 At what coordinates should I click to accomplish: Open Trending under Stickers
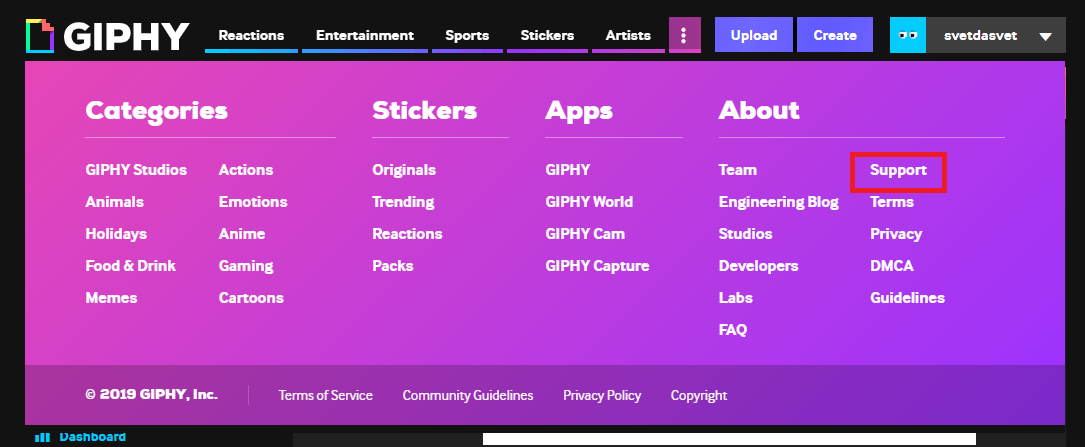pos(403,202)
